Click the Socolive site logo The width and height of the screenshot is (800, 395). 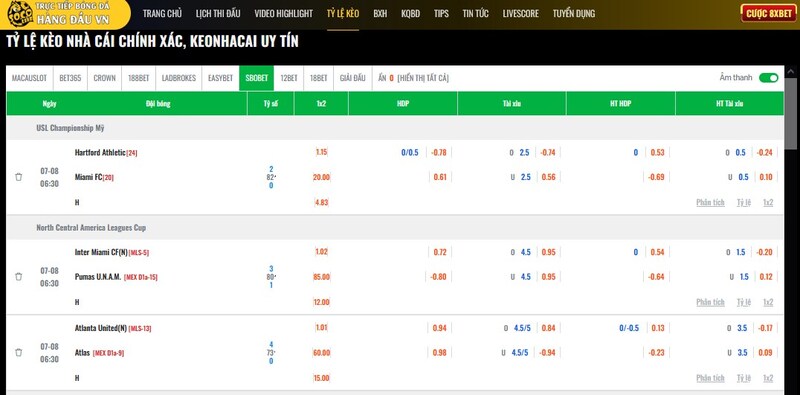(x=64, y=14)
